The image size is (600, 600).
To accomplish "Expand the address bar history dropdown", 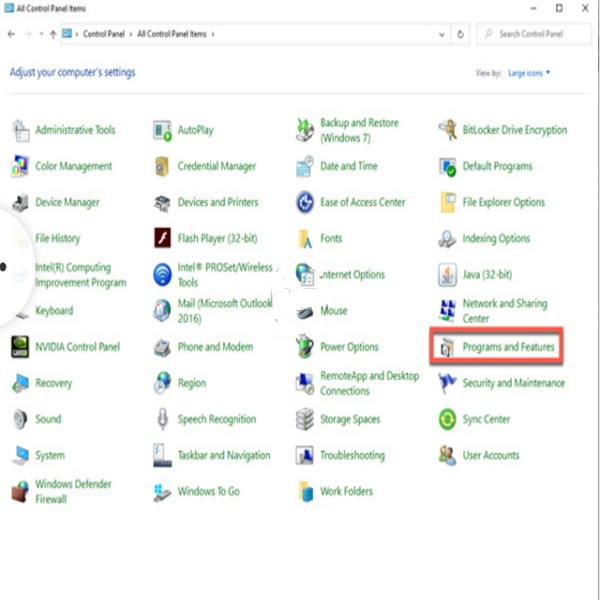I will point(441,34).
